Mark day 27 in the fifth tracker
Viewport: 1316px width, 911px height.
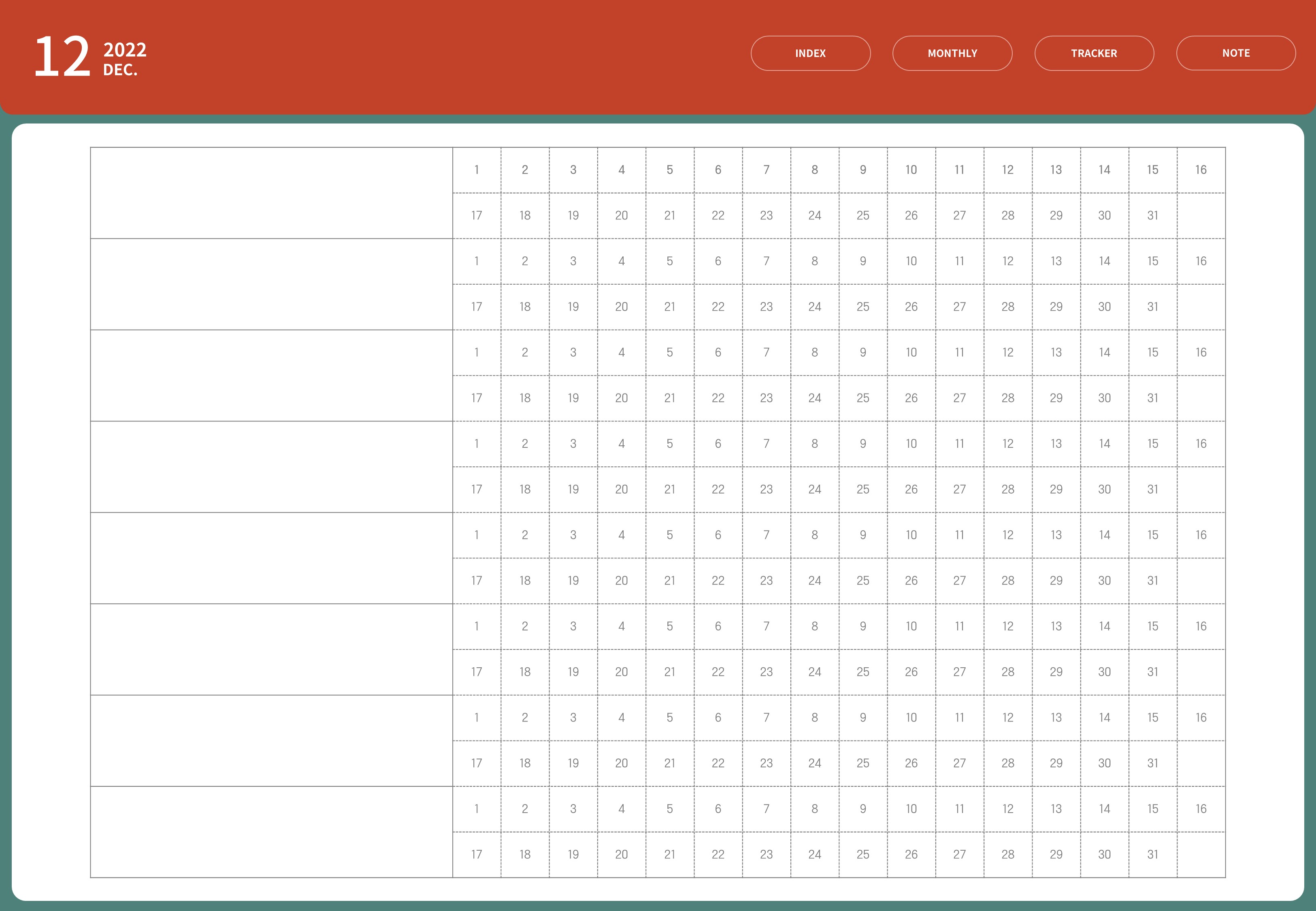tap(960, 581)
